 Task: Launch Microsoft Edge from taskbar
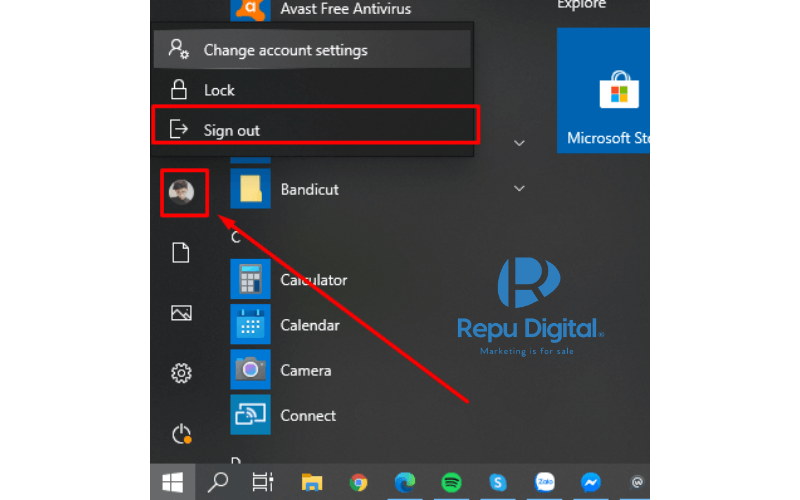tap(405, 482)
